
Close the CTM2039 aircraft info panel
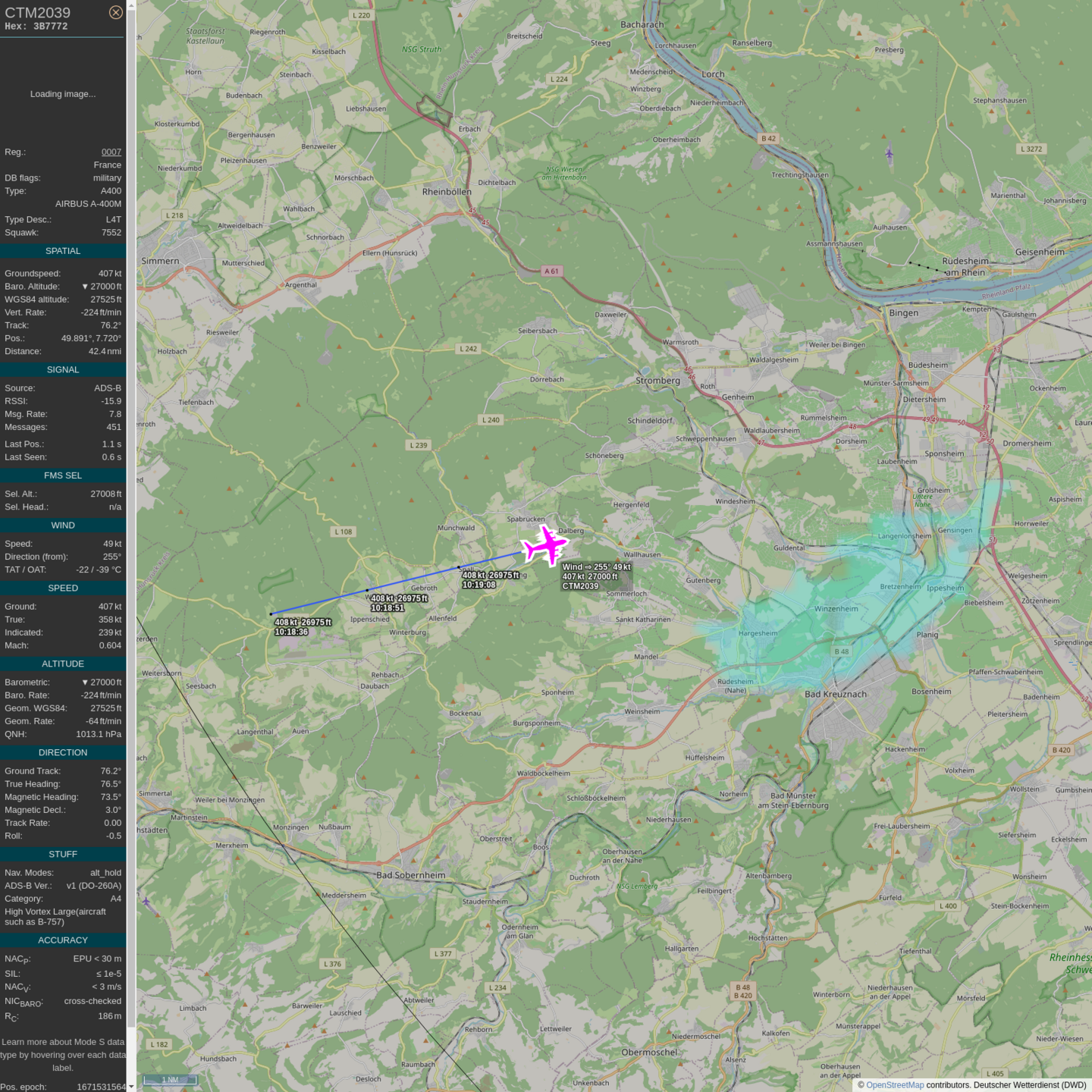[115, 12]
